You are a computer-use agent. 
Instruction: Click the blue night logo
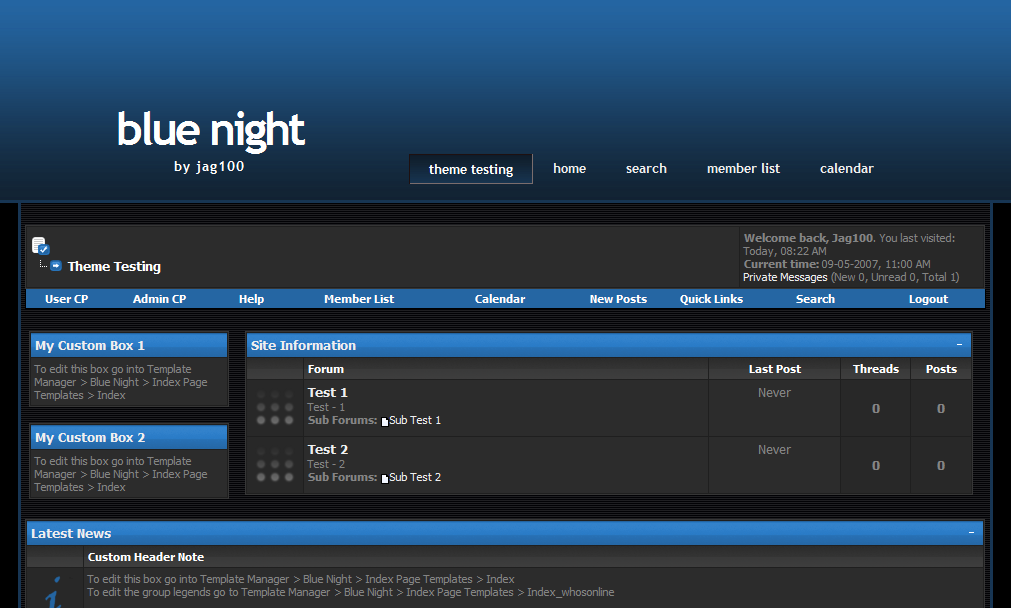pos(210,131)
